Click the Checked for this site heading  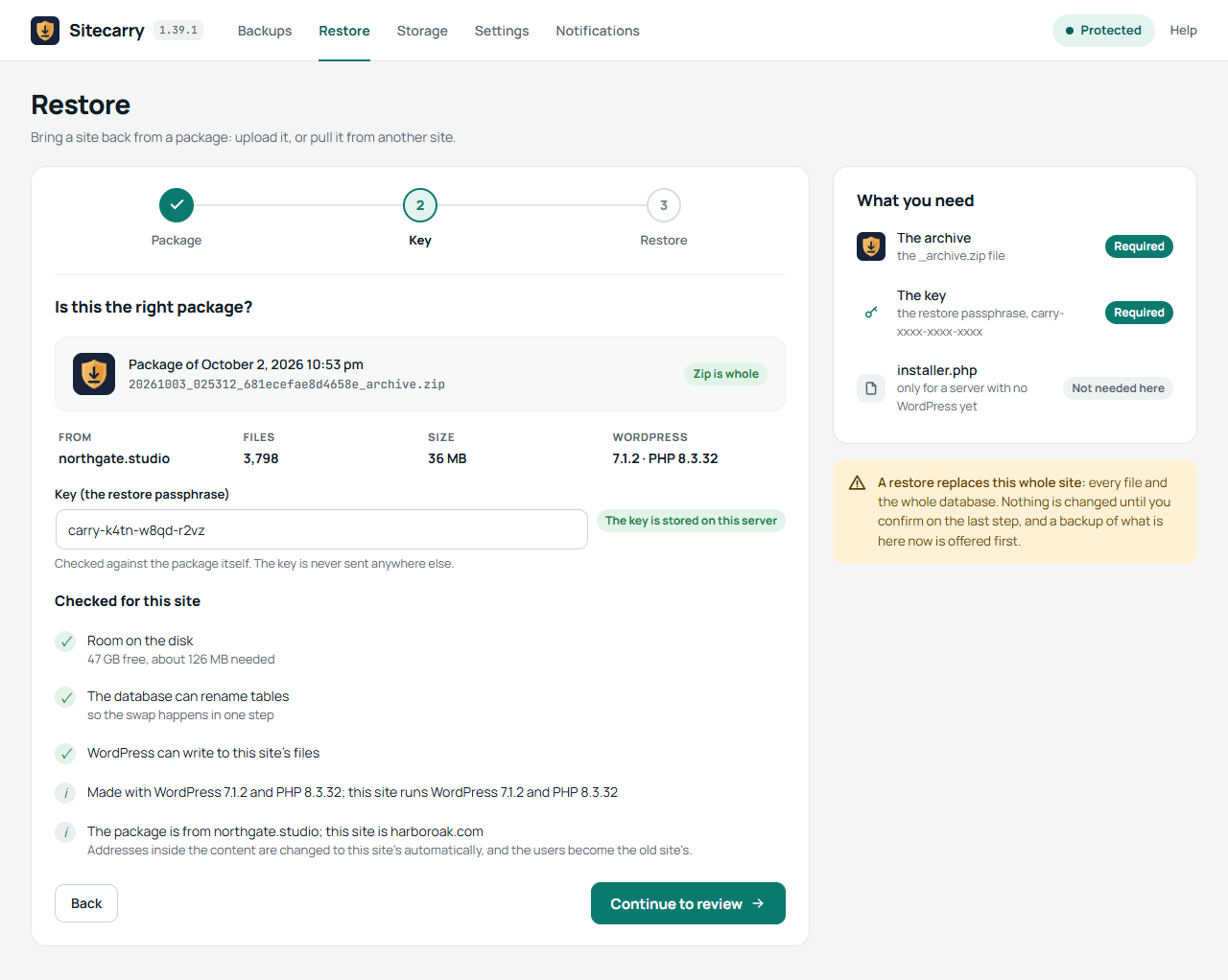click(x=128, y=601)
